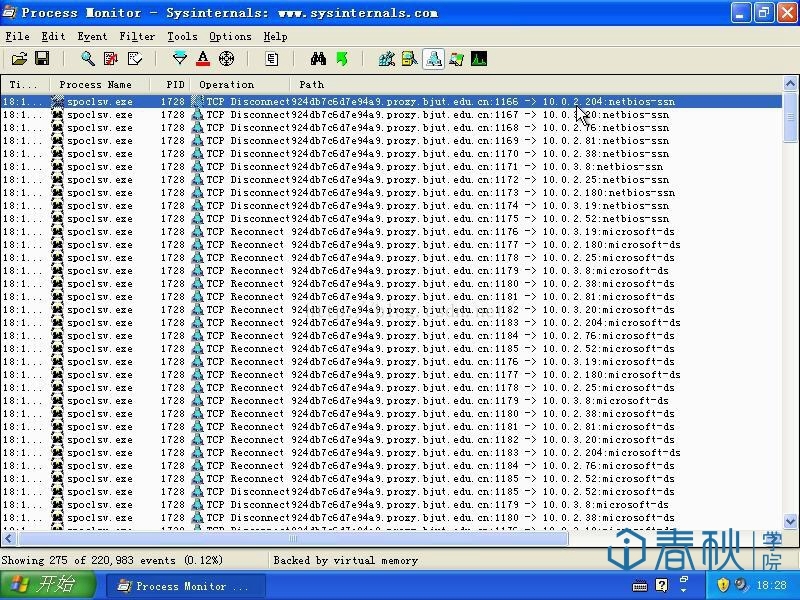Viewport: 800px width, 600px height.
Task: Click the Process Monitor title bar icon
Action: tap(10, 12)
